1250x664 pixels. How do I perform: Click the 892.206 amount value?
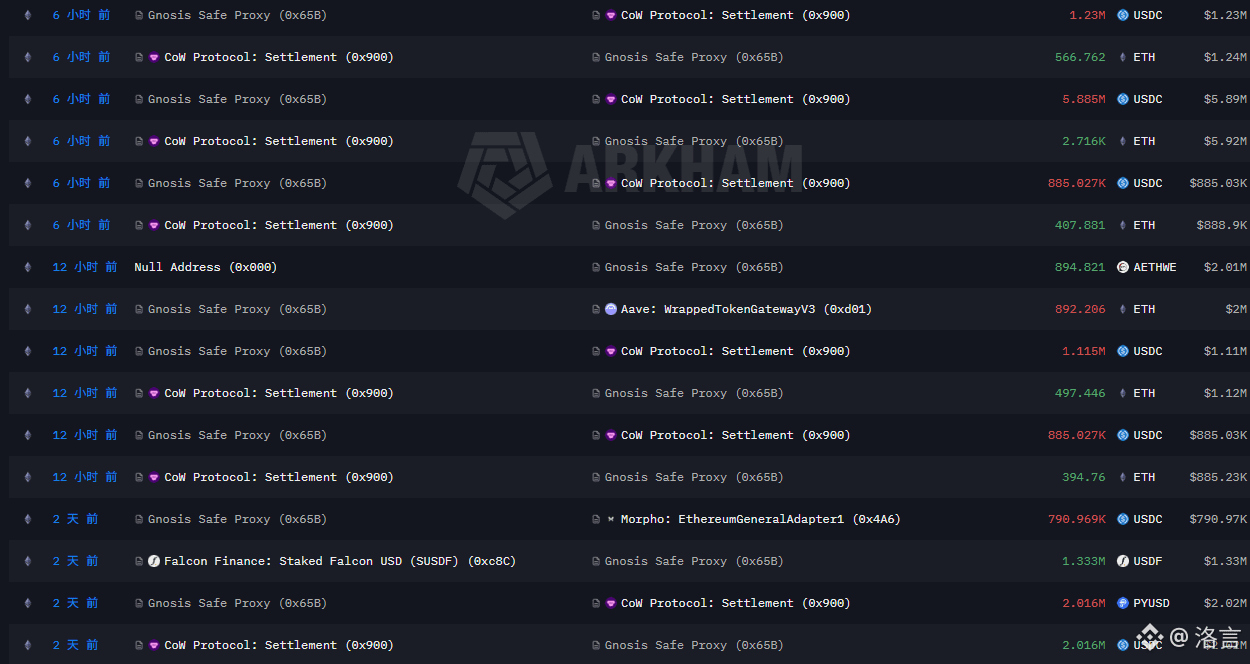click(1080, 309)
